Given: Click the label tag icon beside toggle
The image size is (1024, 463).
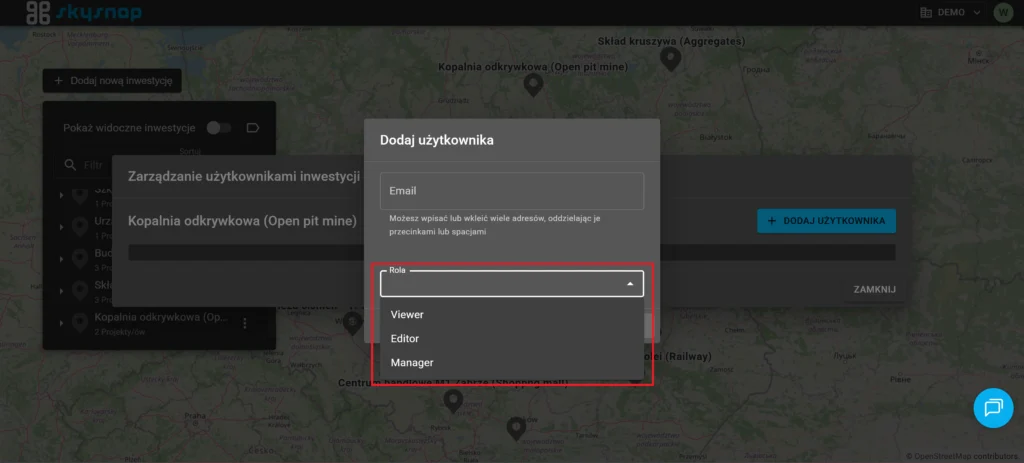Looking at the screenshot, I should click(x=252, y=128).
